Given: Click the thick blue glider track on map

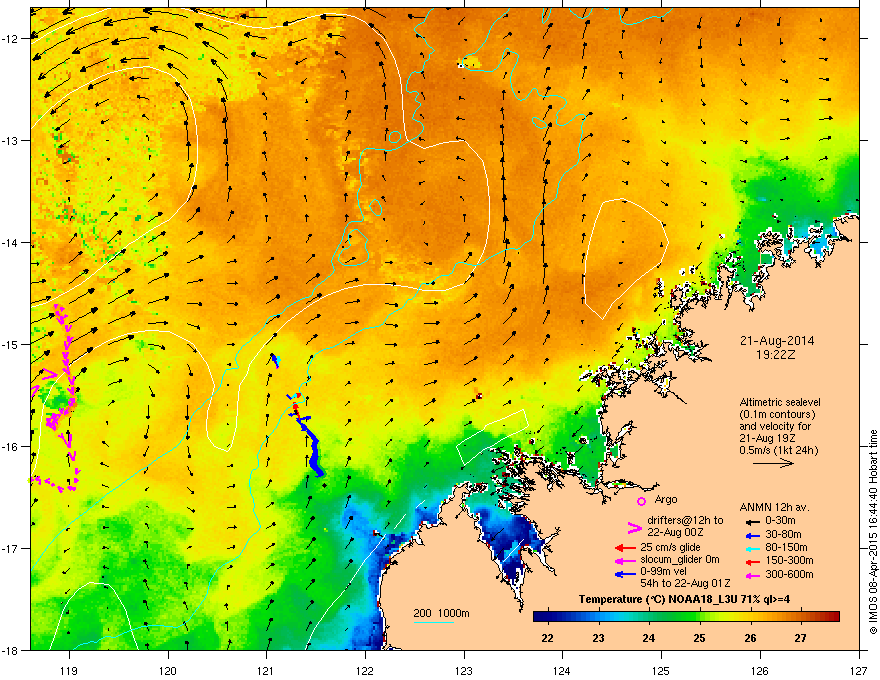Looking at the screenshot, I should click(313, 449).
